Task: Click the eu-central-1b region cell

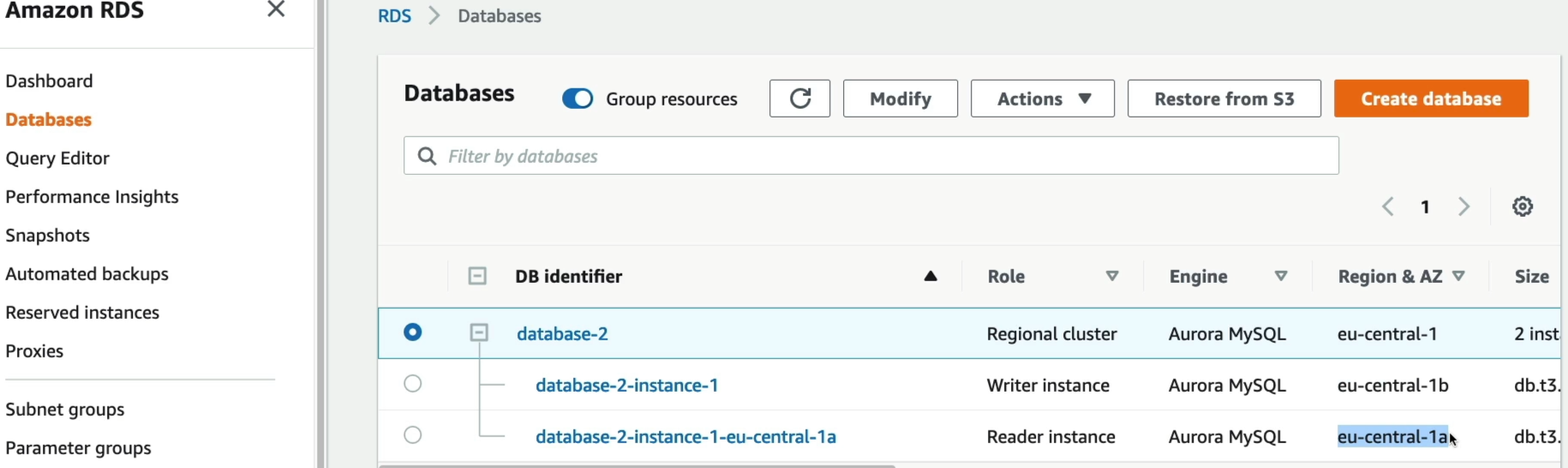Action: tap(1392, 385)
